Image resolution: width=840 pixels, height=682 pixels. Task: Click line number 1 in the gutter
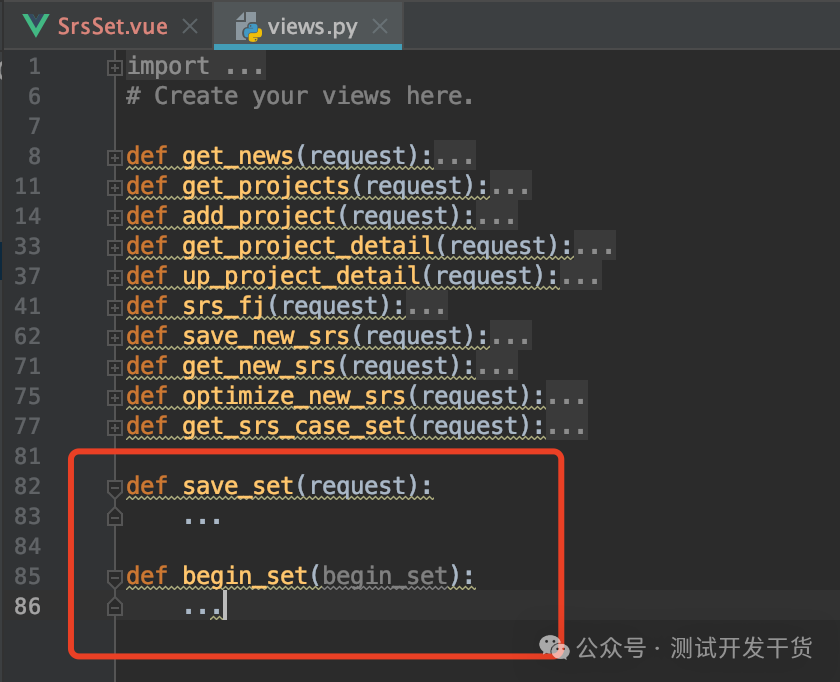[34, 66]
